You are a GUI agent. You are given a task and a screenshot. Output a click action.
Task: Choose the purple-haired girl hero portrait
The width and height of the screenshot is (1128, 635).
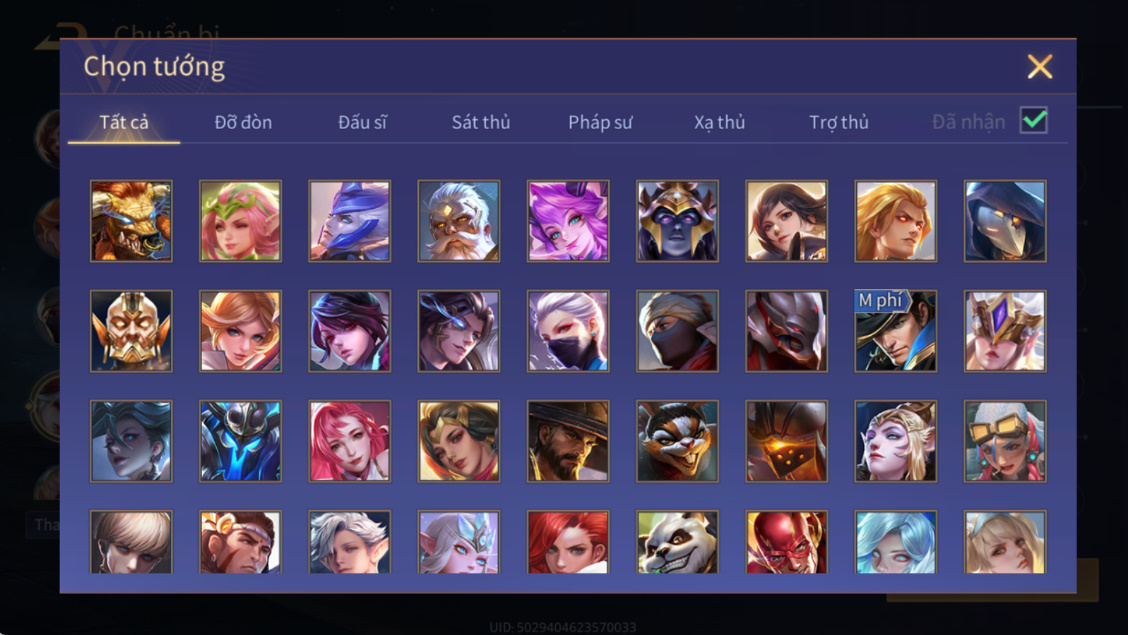[x=568, y=221]
